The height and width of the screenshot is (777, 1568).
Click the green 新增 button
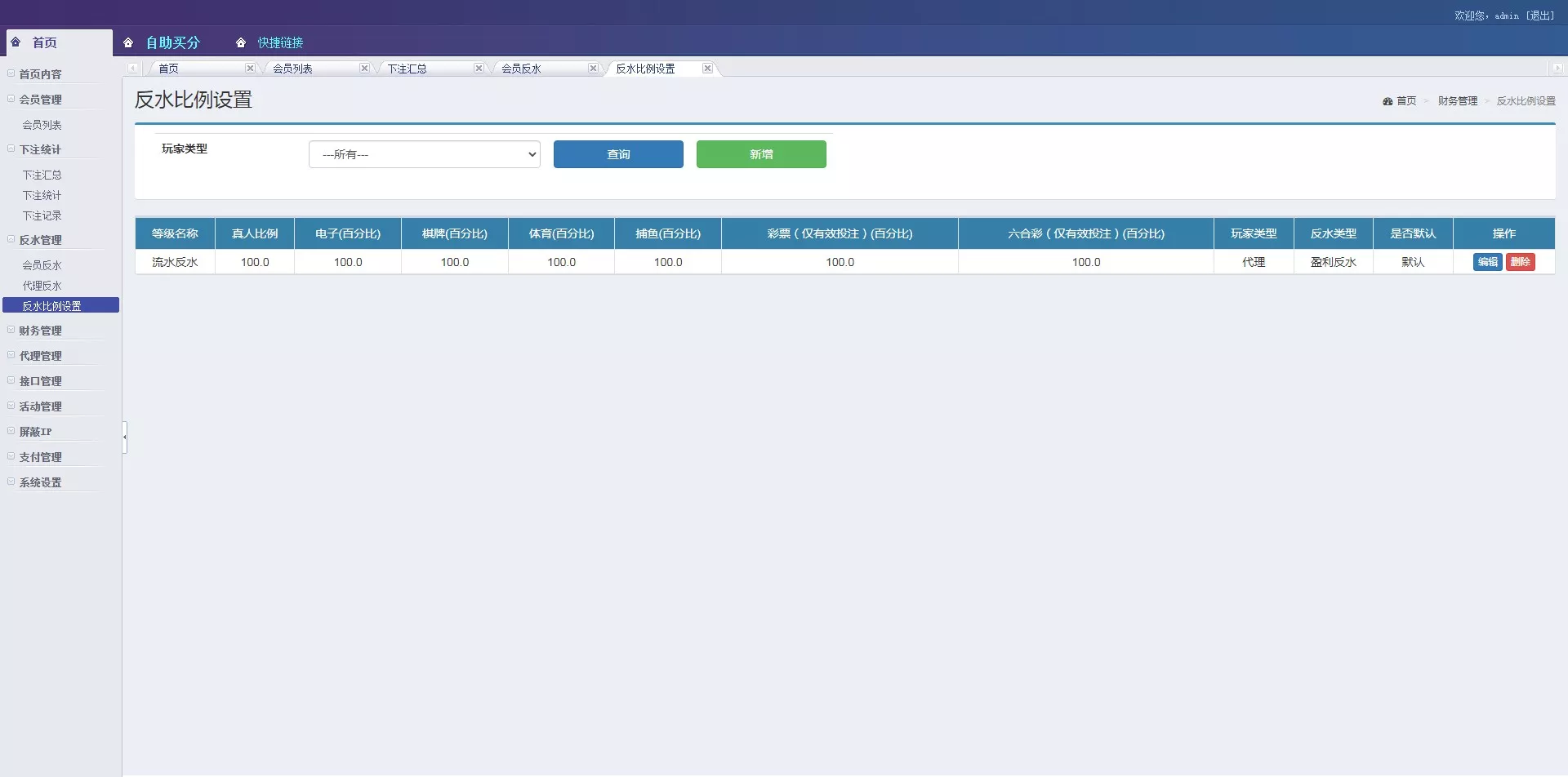760,154
